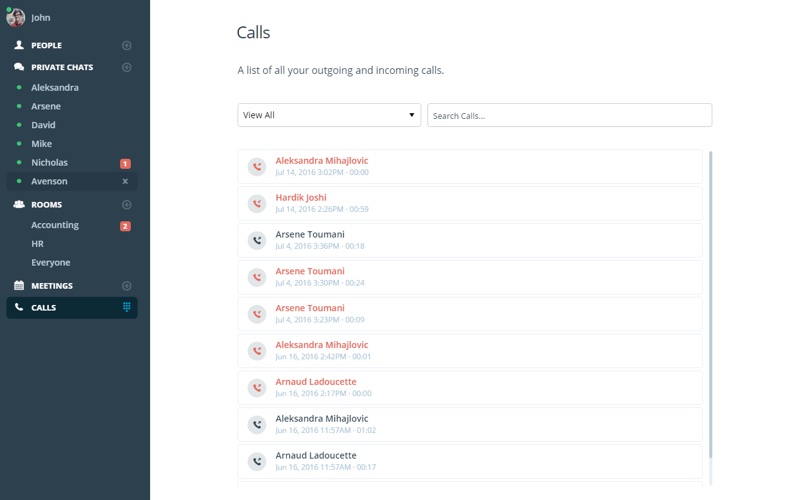The image size is (800, 500).
Task: Open chat with Nicholas
Action: point(49,163)
